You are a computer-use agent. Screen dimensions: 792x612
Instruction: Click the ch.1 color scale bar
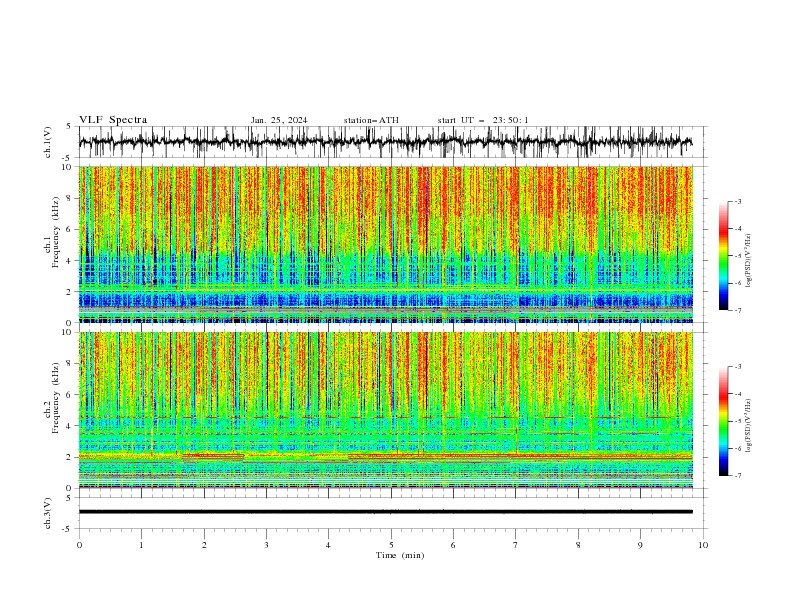(723, 255)
